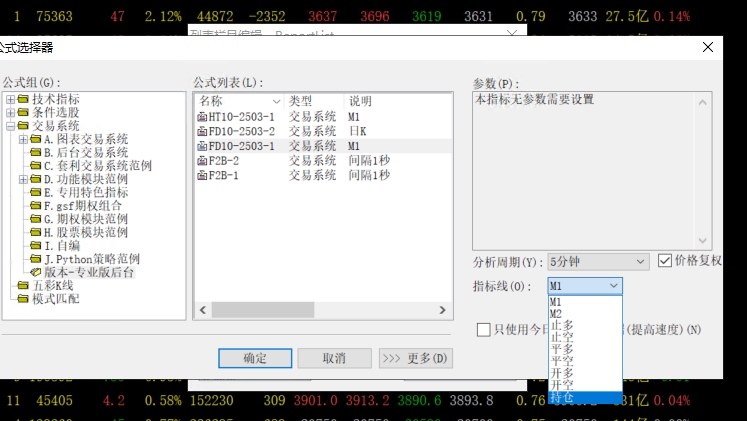Click the formula list left scroll arrow

click(202, 310)
